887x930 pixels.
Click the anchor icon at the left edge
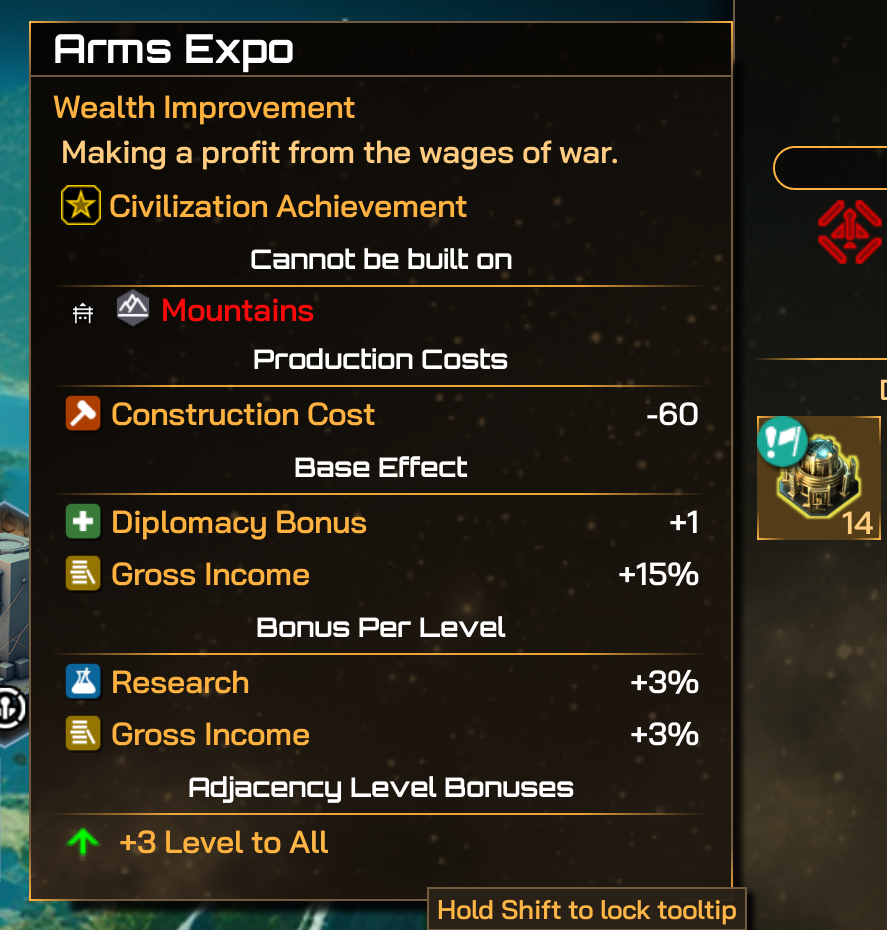[x=10, y=708]
